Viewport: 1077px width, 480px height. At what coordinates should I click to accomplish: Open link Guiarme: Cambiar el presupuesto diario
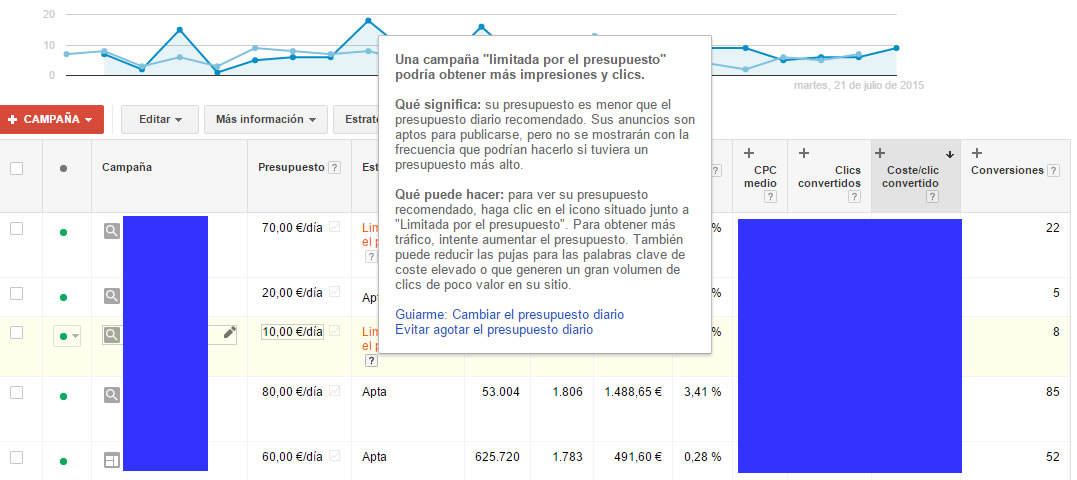510,315
